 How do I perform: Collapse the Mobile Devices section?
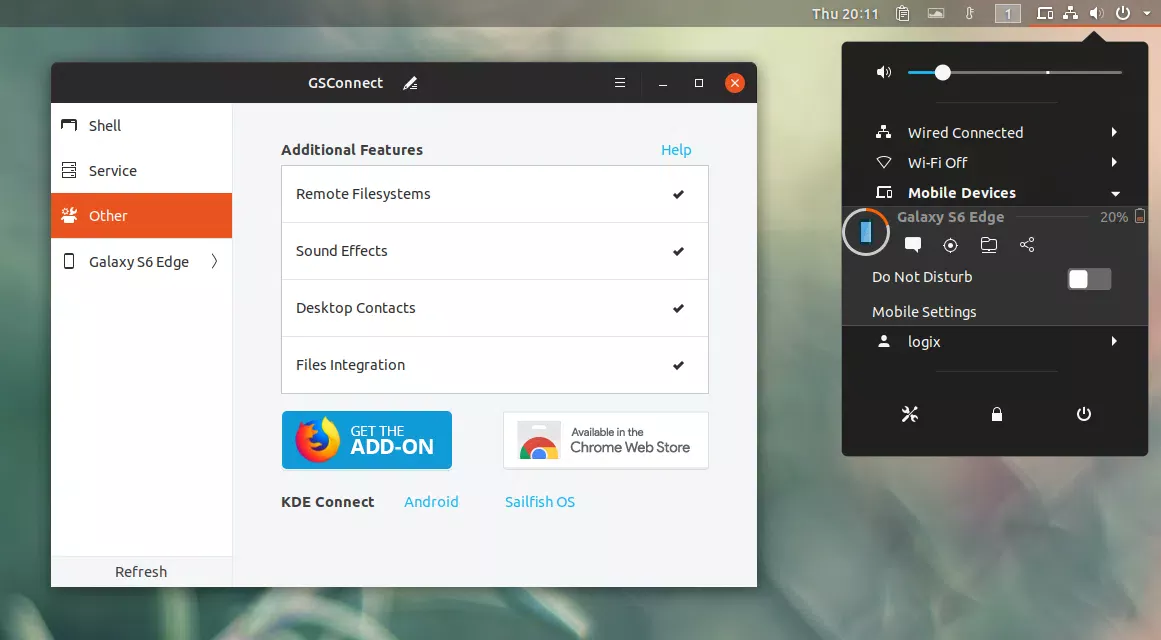[x=1115, y=194]
